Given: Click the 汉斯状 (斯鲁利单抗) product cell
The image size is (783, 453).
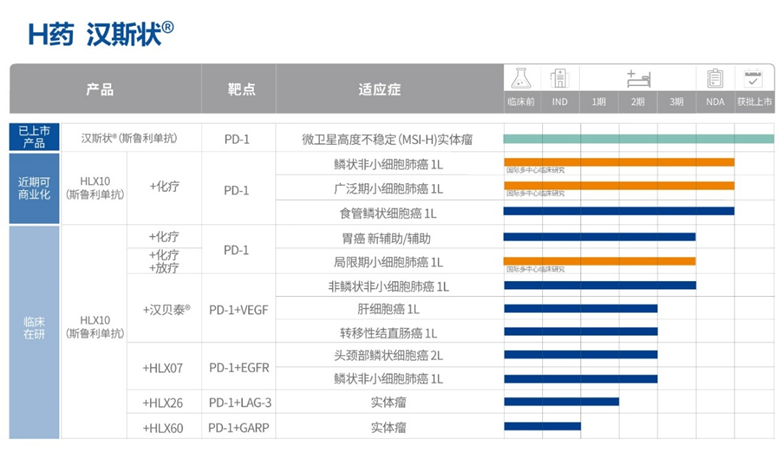Looking at the screenshot, I should [x=129, y=138].
